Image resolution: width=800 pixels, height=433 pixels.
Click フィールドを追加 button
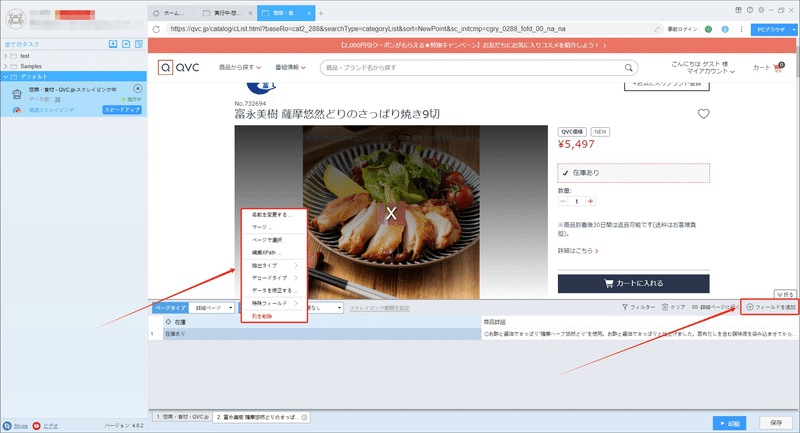(770, 307)
